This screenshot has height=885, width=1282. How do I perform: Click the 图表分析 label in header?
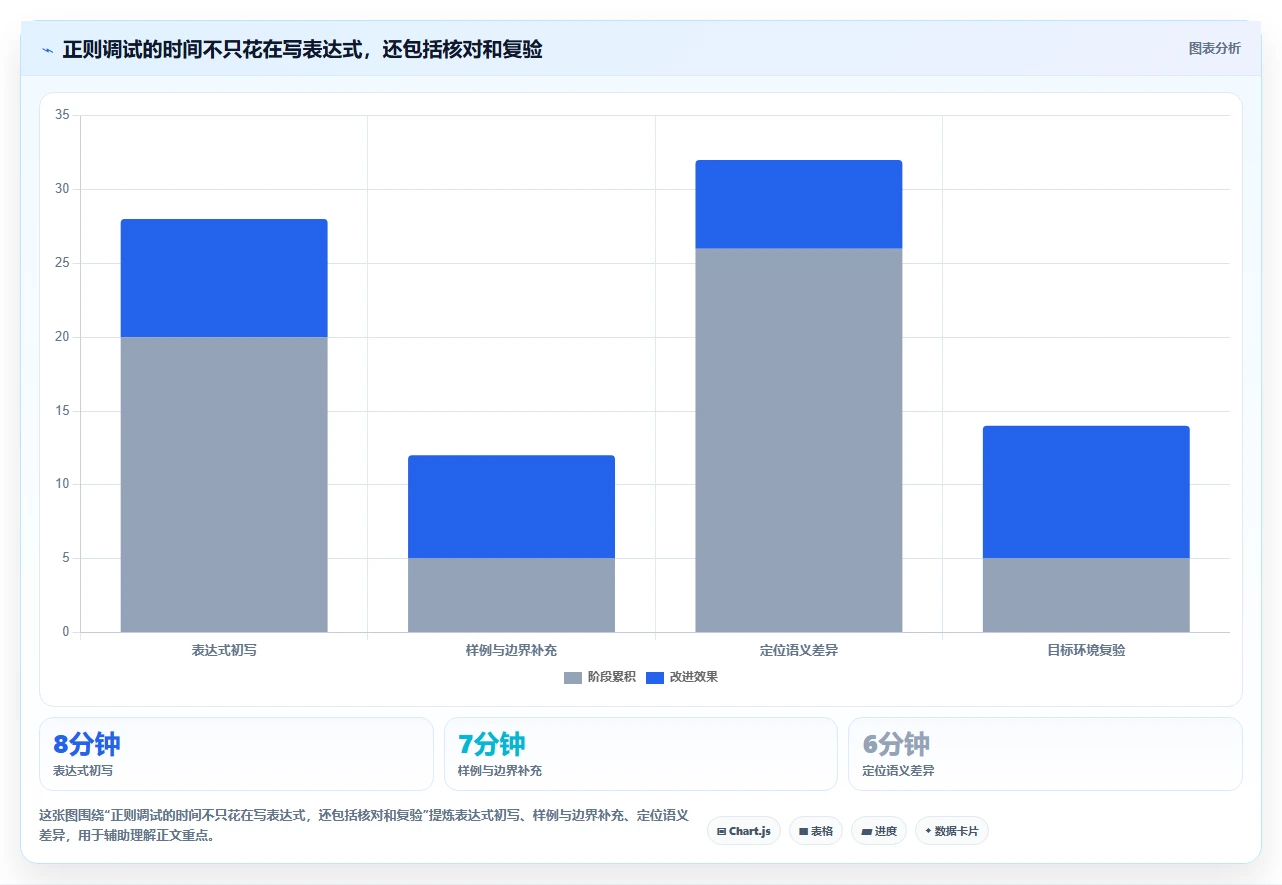tap(1214, 48)
